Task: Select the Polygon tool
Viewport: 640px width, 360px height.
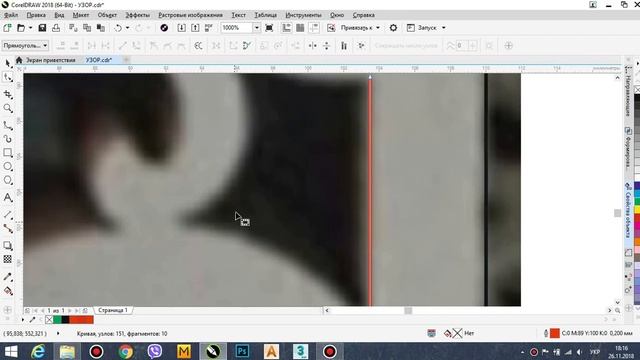Action: [x=8, y=180]
